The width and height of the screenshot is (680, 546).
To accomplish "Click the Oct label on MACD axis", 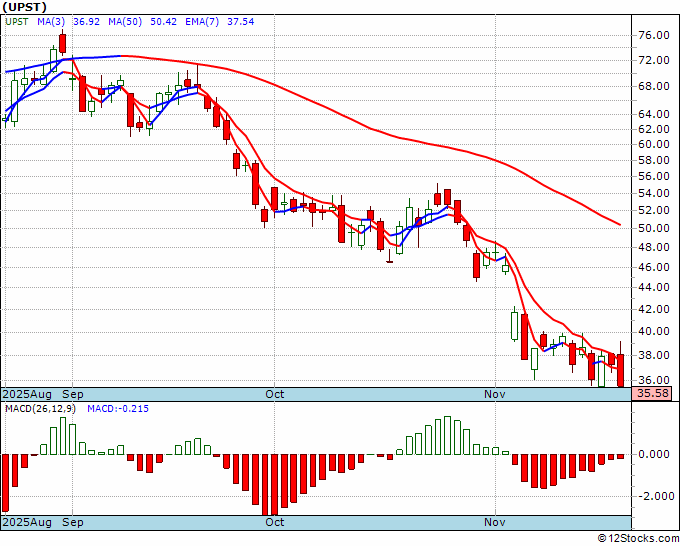I will tap(275, 522).
